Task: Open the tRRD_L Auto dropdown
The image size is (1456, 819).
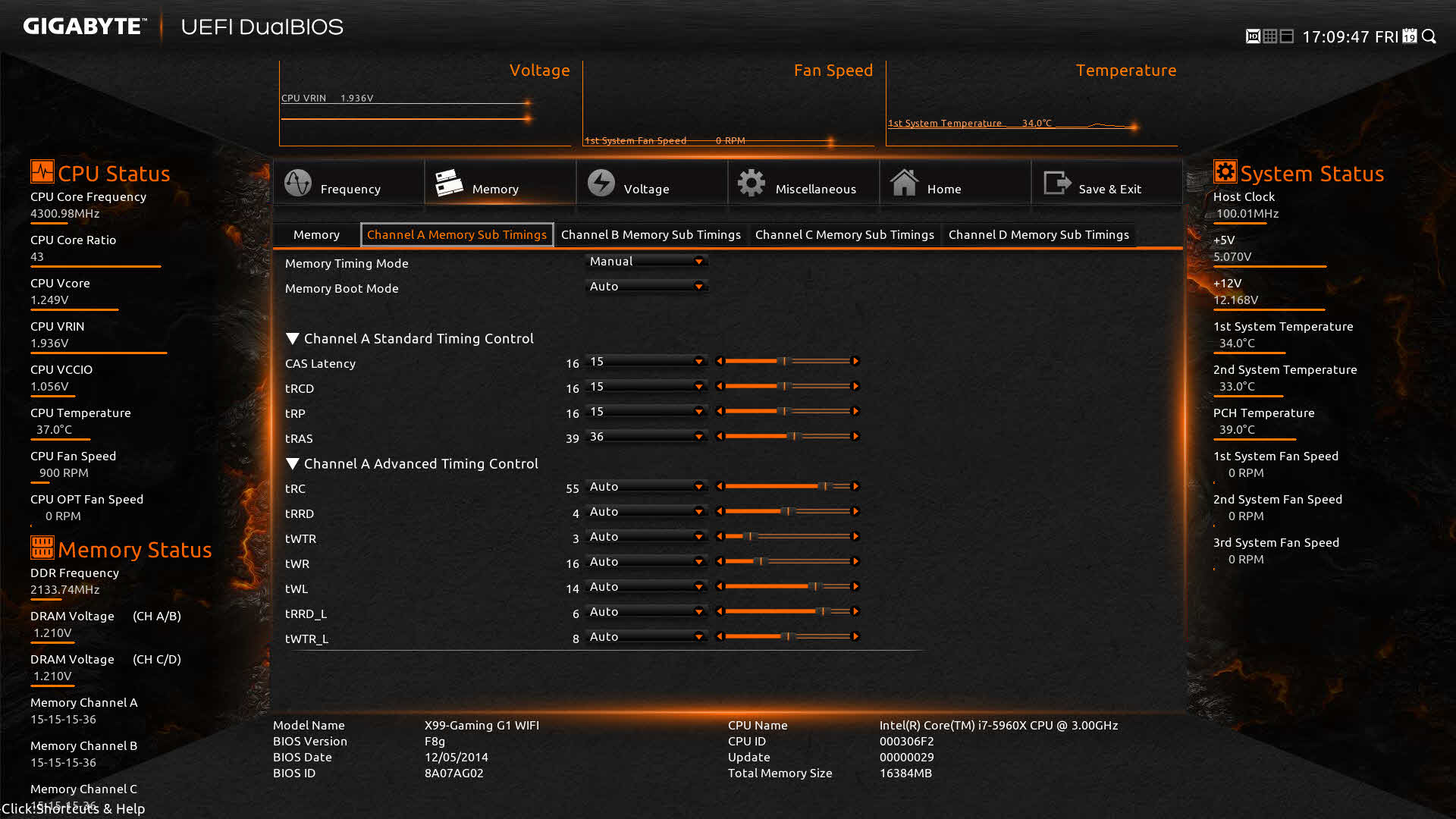Action: [x=647, y=611]
